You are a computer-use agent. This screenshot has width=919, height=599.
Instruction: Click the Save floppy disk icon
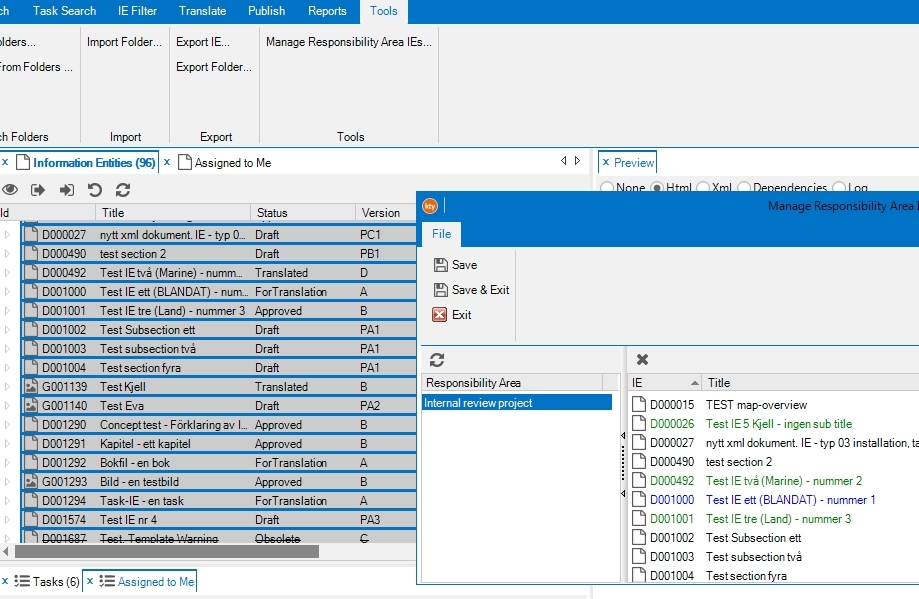(440, 265)
